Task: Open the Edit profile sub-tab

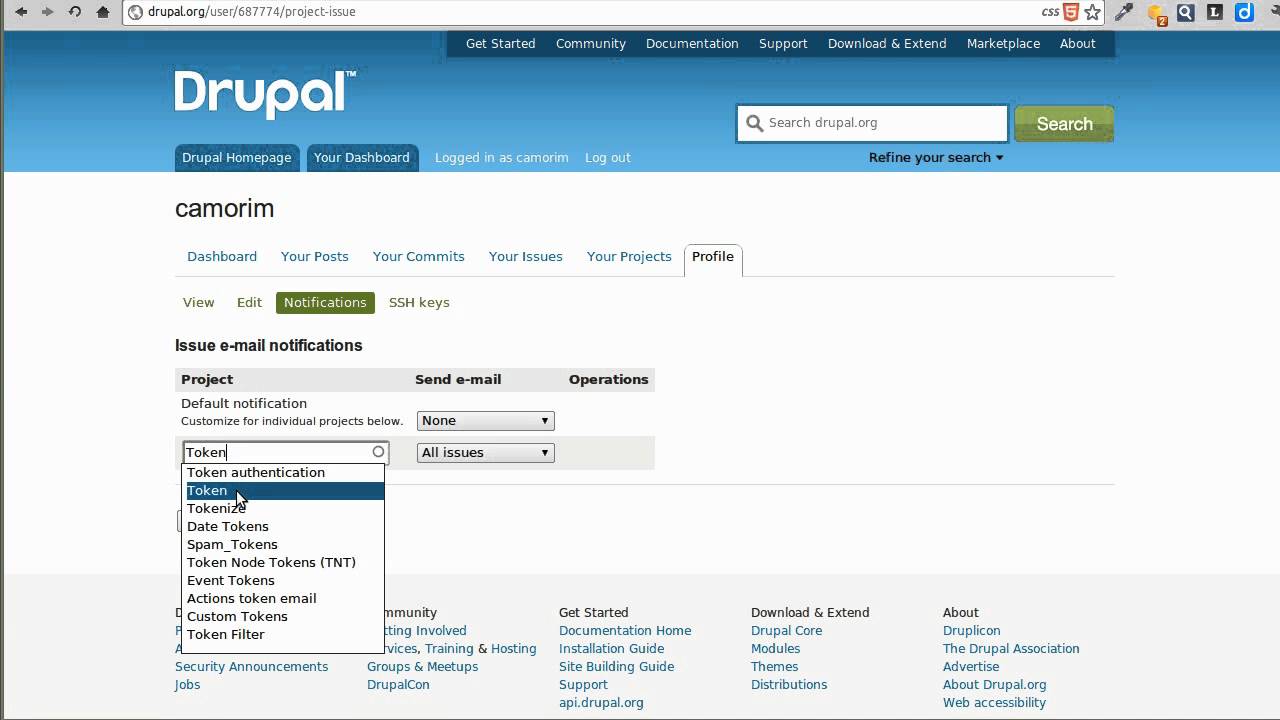Action: pyautogui.click(x=249, y=303)
